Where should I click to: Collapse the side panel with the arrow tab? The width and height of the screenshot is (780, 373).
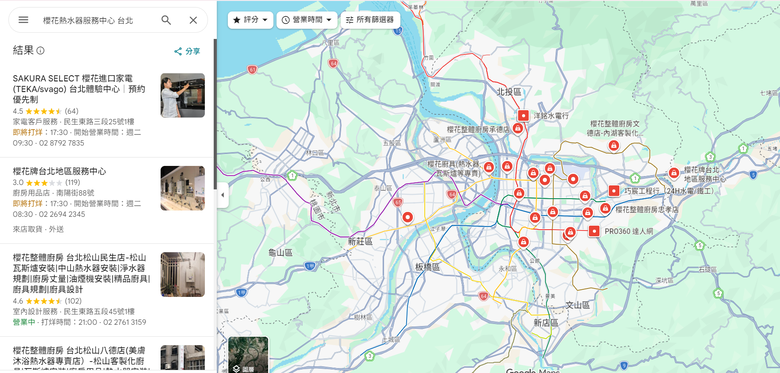(222, 195)
